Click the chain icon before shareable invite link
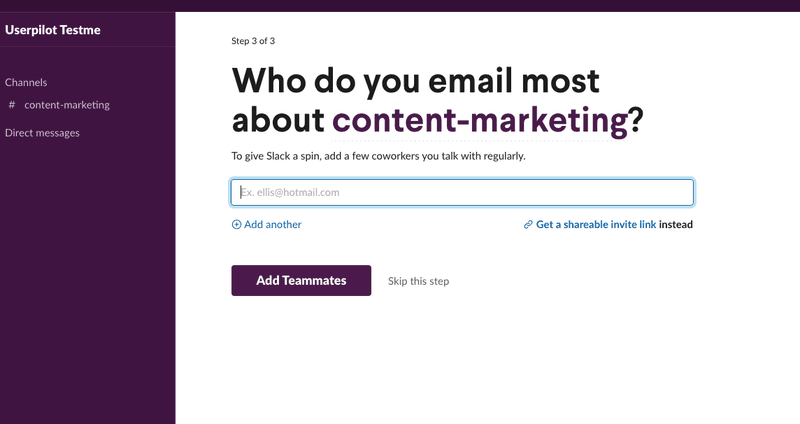Image resolution: width=800 pixels, height=424 pixels. pyautogui.click(x=528, y=225)
